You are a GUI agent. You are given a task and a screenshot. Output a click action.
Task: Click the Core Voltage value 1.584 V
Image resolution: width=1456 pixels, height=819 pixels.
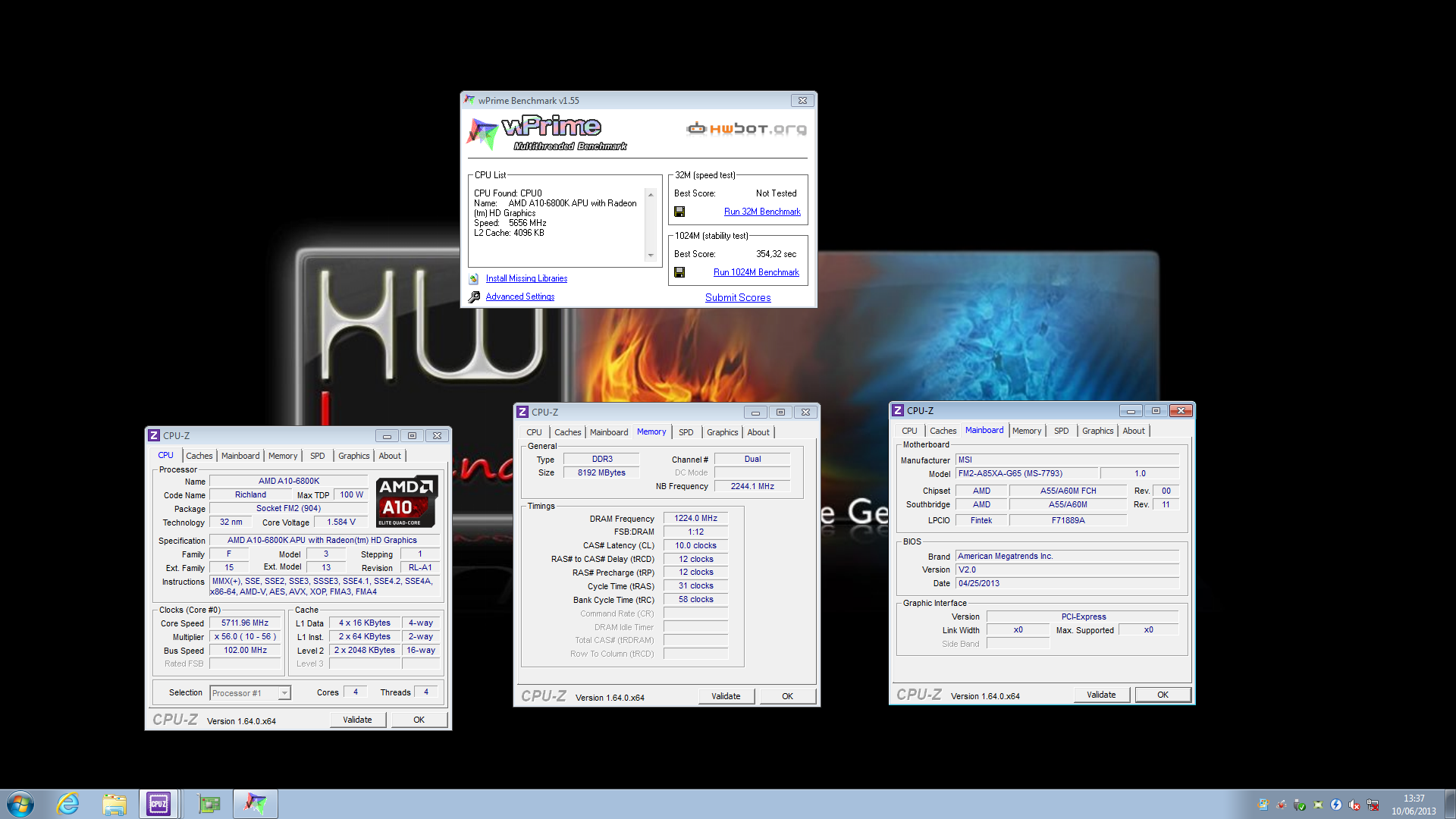pos(340,522)
